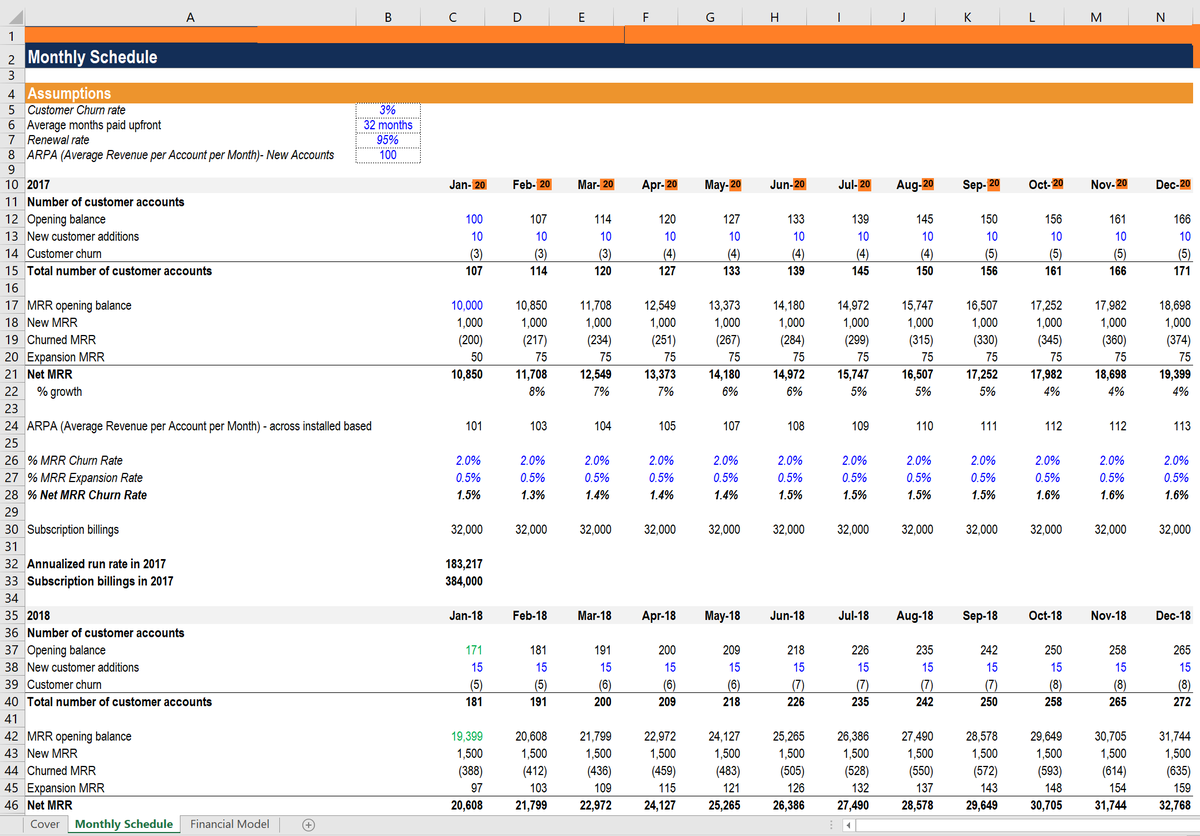The image size is (1200, 836).
Task: Switch to the Cover sheet tab
Action: 45,824
